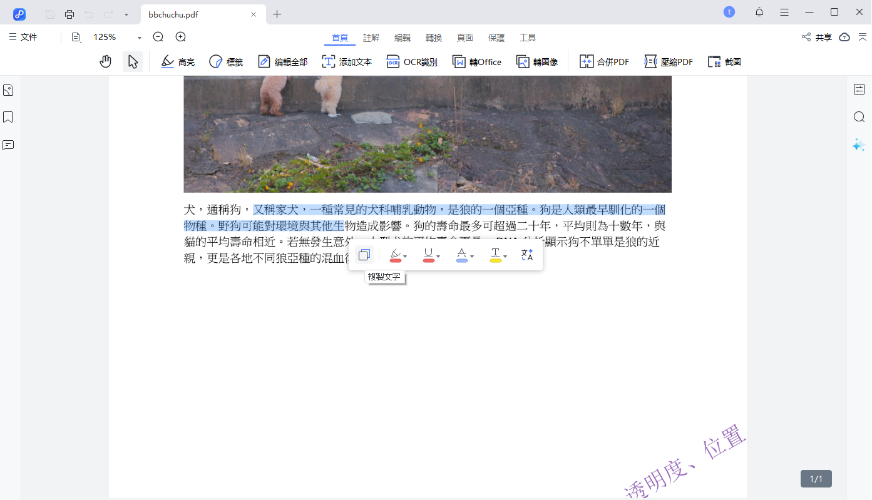Click the 轉圖像 convert to image button
The width and height of the screenshot is (872, 500).
(537, 62)
